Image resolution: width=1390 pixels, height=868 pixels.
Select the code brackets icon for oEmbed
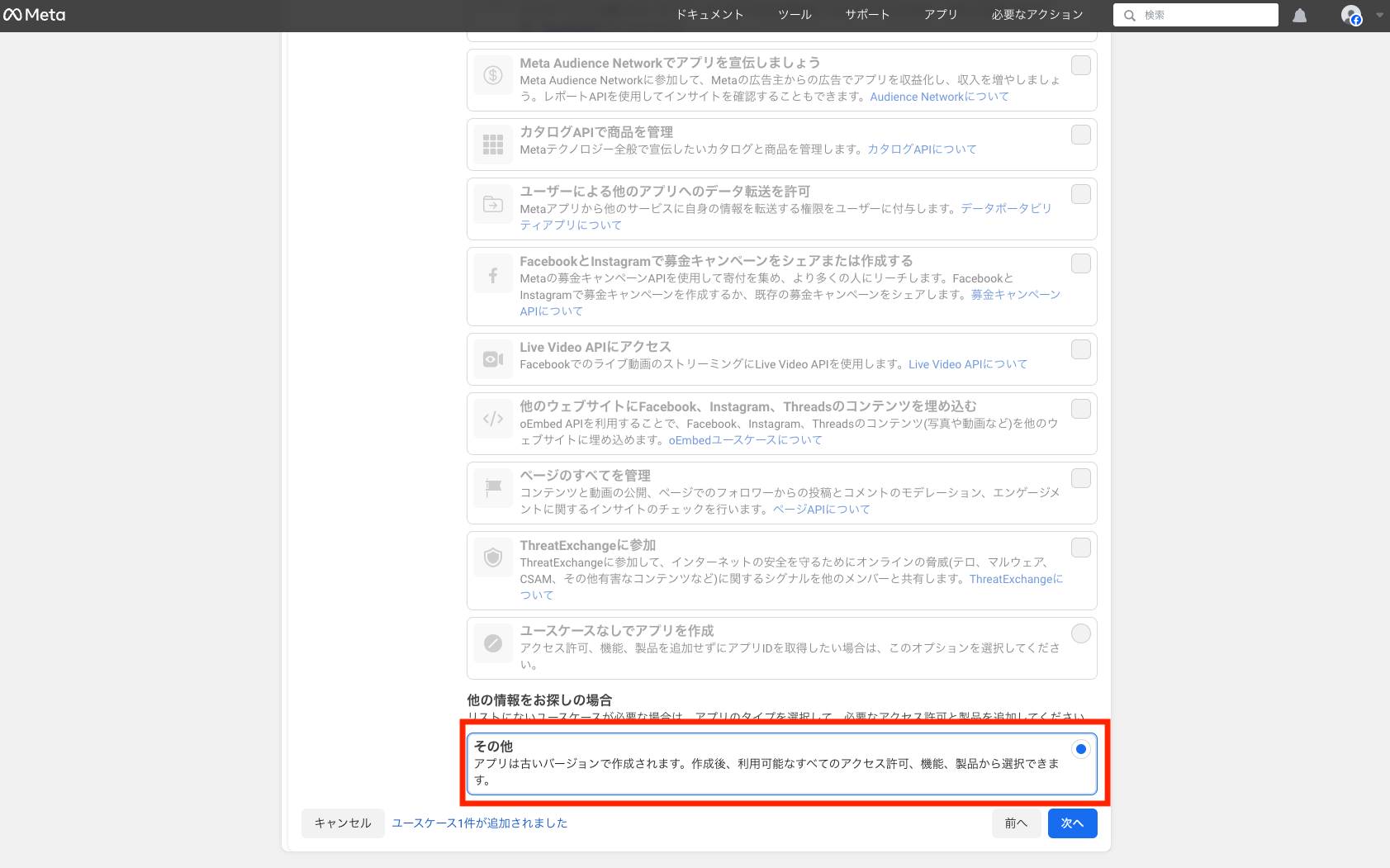[493, 419]
